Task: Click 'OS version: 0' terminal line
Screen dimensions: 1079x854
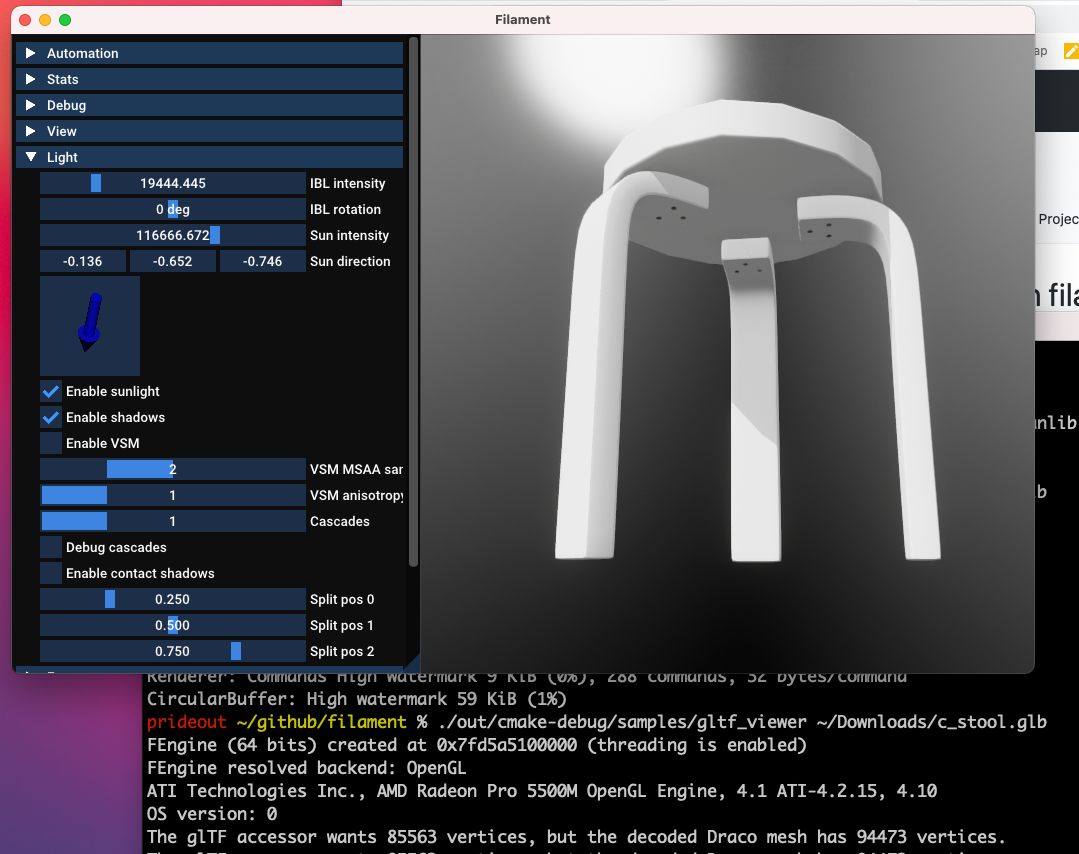Action: tap(212, 814)
